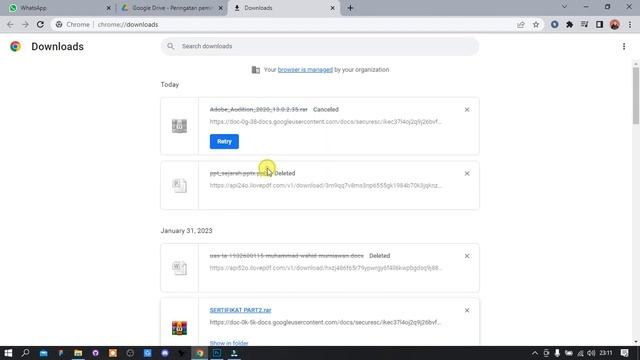Open the Windows Start menu
Screen dimensions: 640x360
point(8,353)
